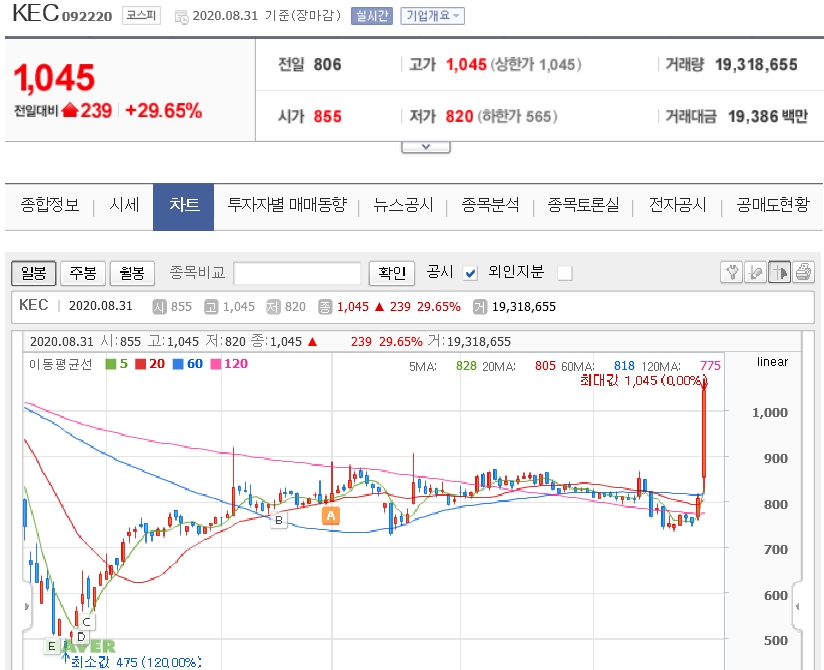Image resolution: width=824 pixels, height=670 pixels.
Task: Click disclosure marker B on chart
Action: (x=279, y=520)
